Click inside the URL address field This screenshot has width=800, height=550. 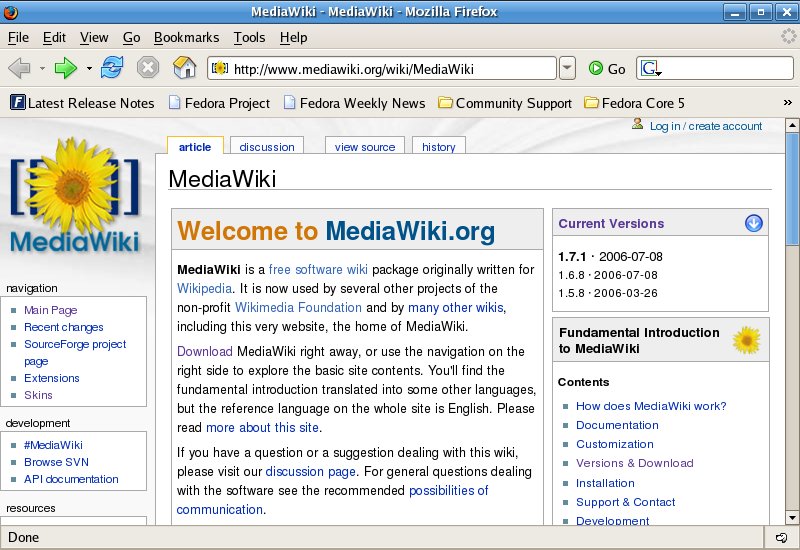click(381, 68)
